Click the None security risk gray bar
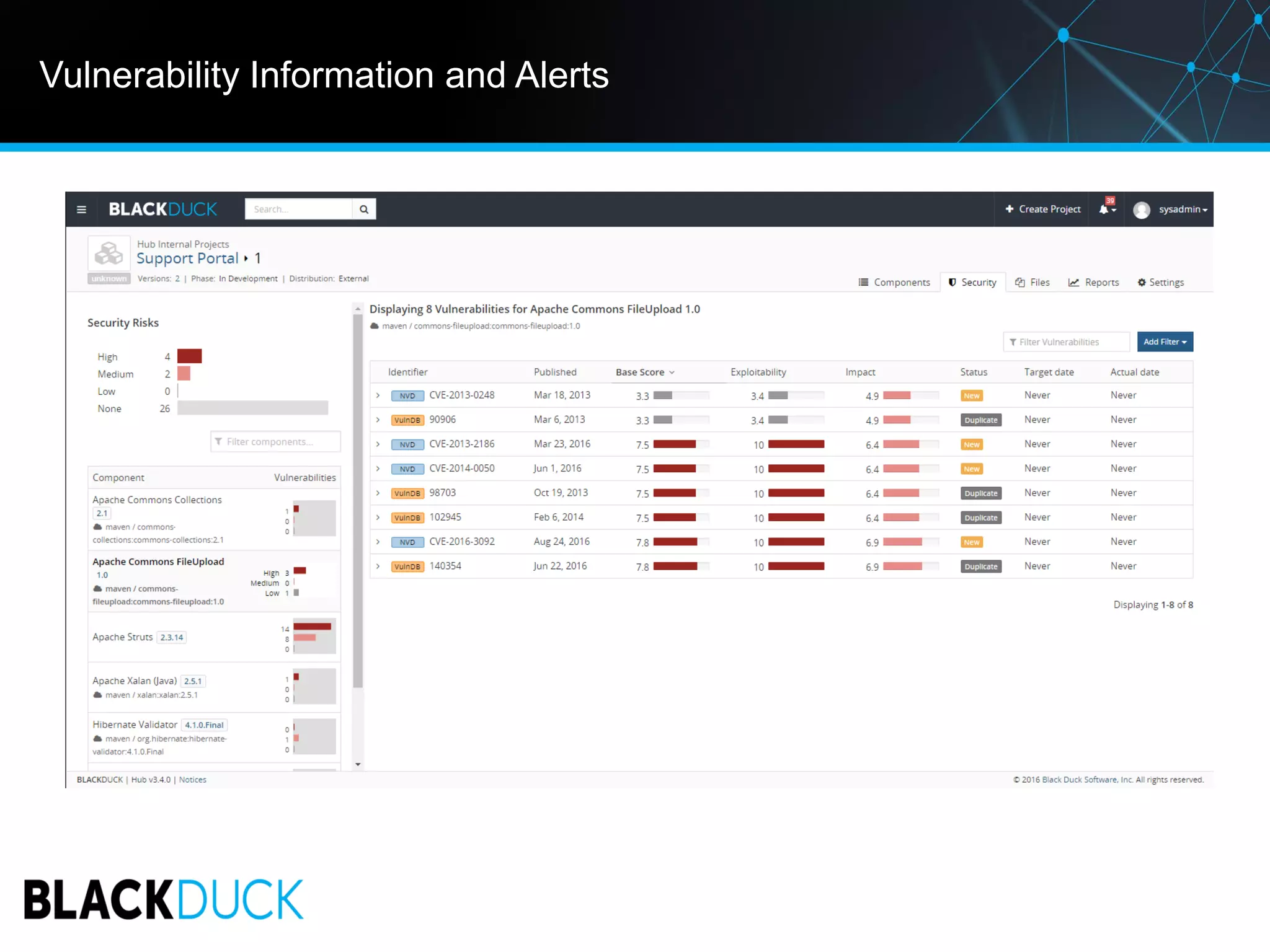The height and width of the screenshot is (952, 1270). click(252, 408)
